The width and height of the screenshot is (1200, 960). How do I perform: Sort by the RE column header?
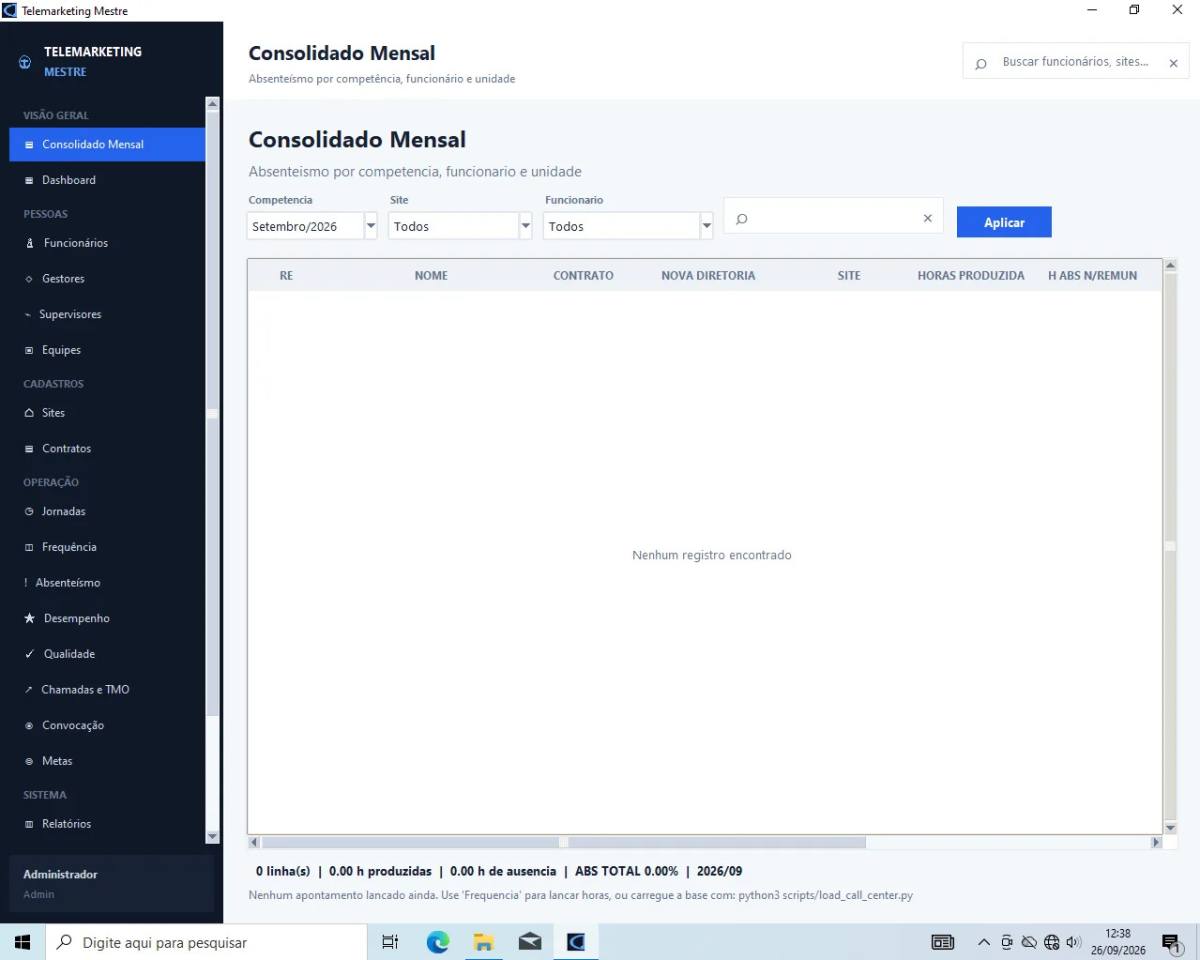point(286,275)
